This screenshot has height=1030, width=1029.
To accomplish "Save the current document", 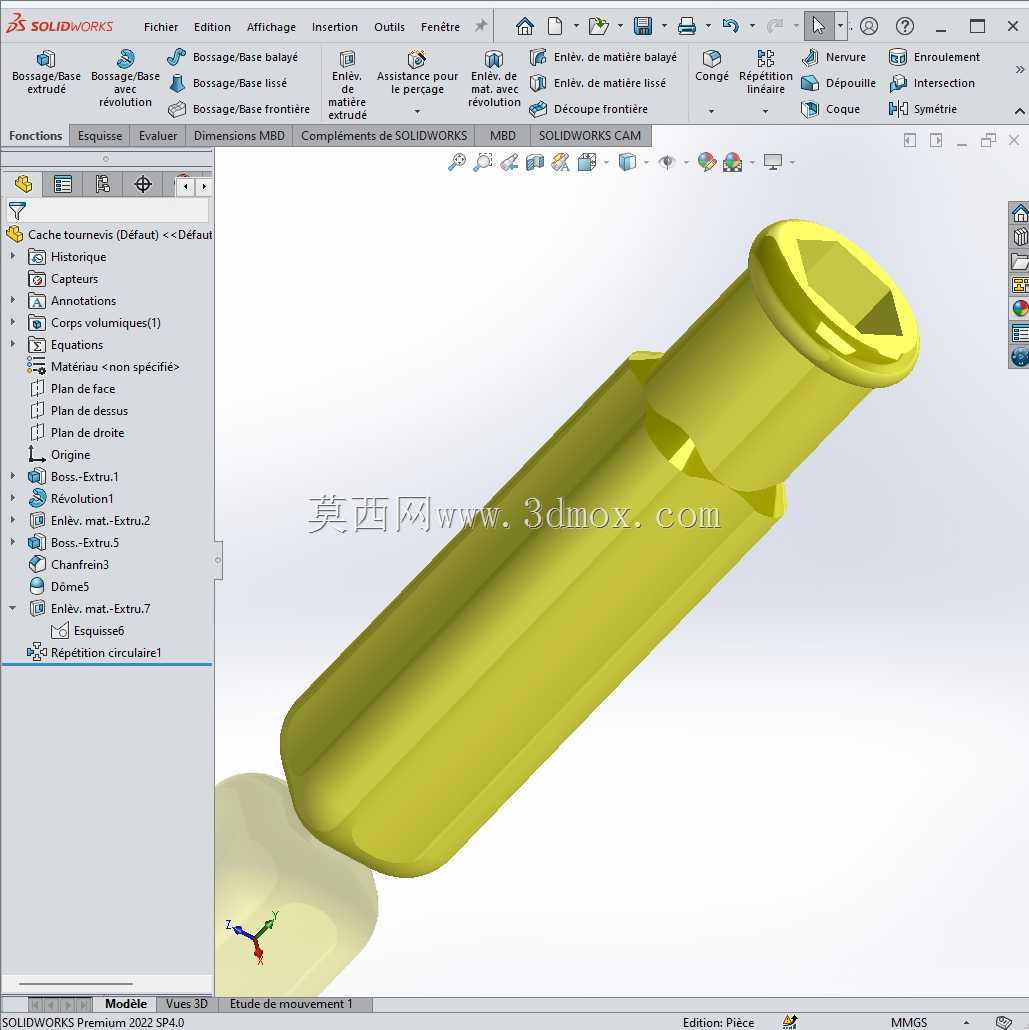I will coord(643,26).
